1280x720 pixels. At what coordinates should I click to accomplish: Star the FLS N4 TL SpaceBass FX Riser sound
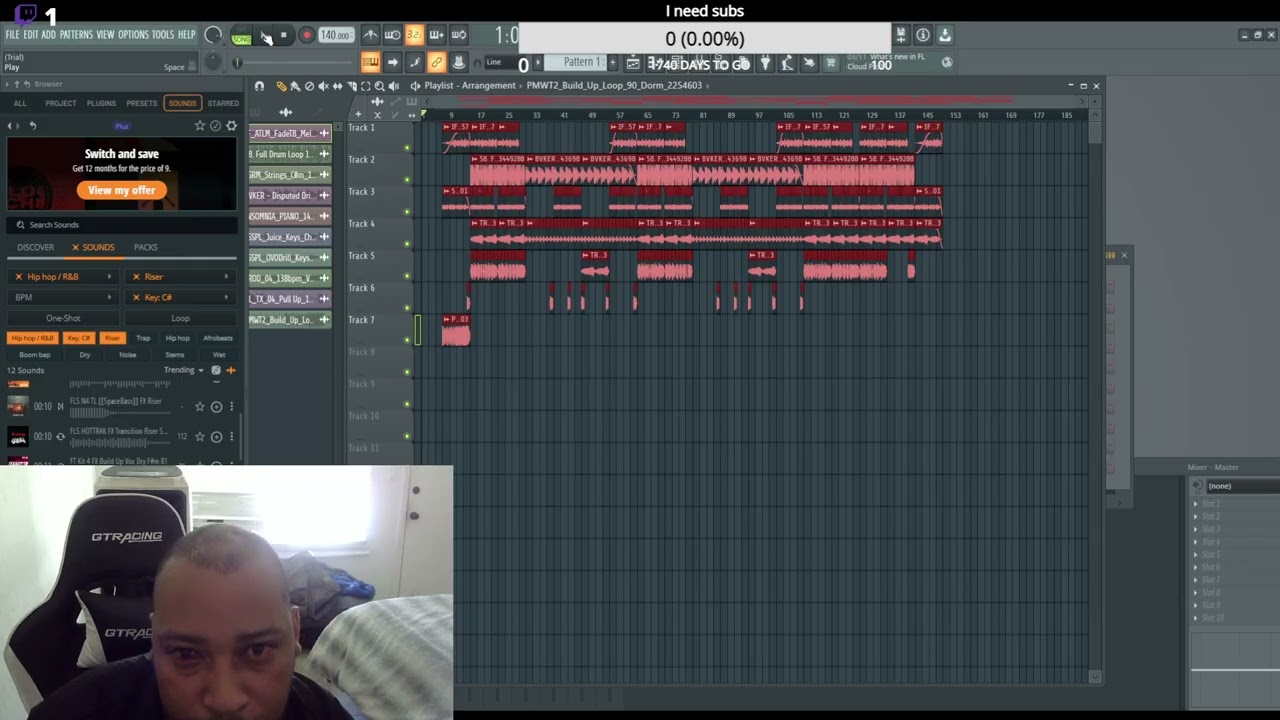(200, 407)
